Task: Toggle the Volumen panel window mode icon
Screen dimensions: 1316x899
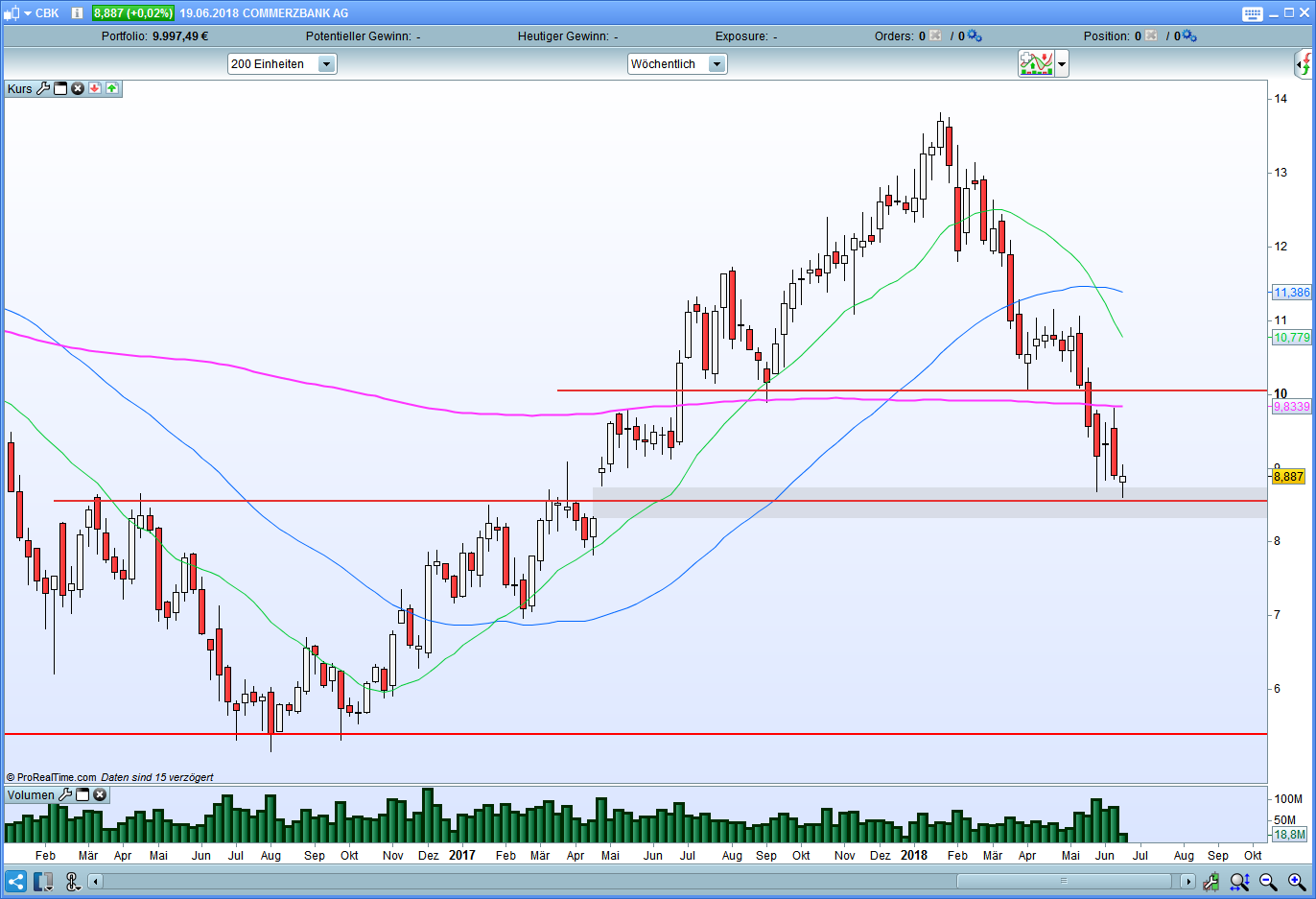Action: [x=82, y=794]
